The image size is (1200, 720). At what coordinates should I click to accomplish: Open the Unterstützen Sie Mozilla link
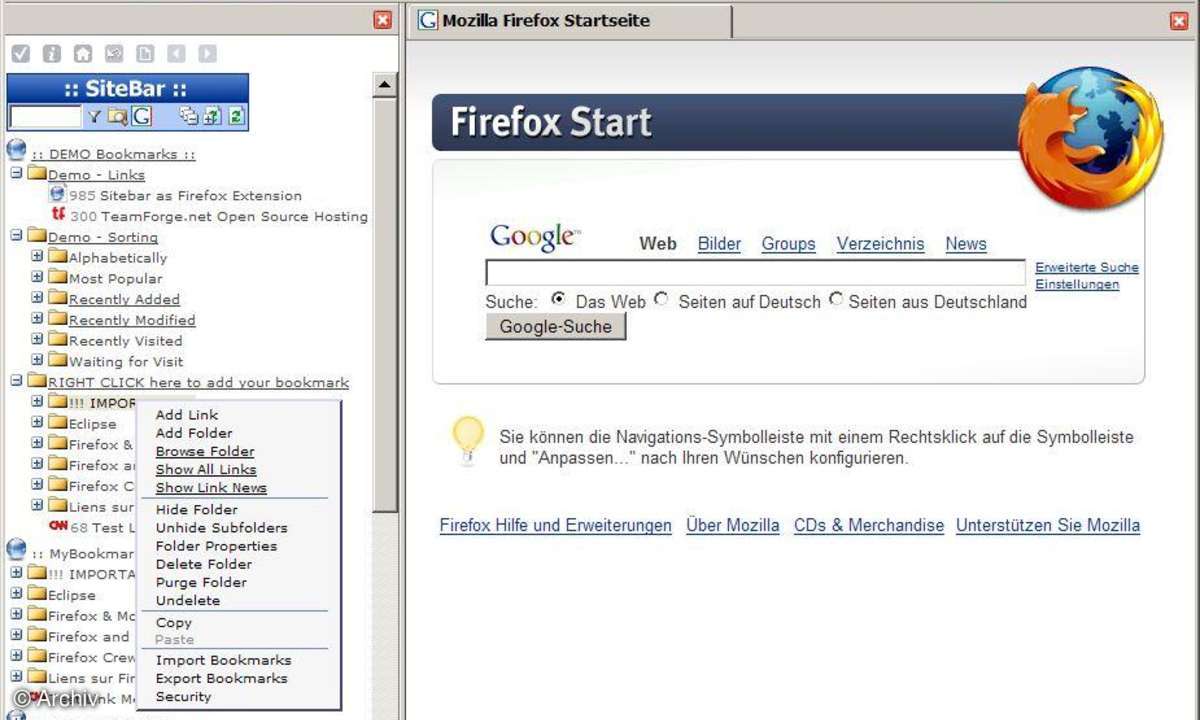click(1048, 525)
